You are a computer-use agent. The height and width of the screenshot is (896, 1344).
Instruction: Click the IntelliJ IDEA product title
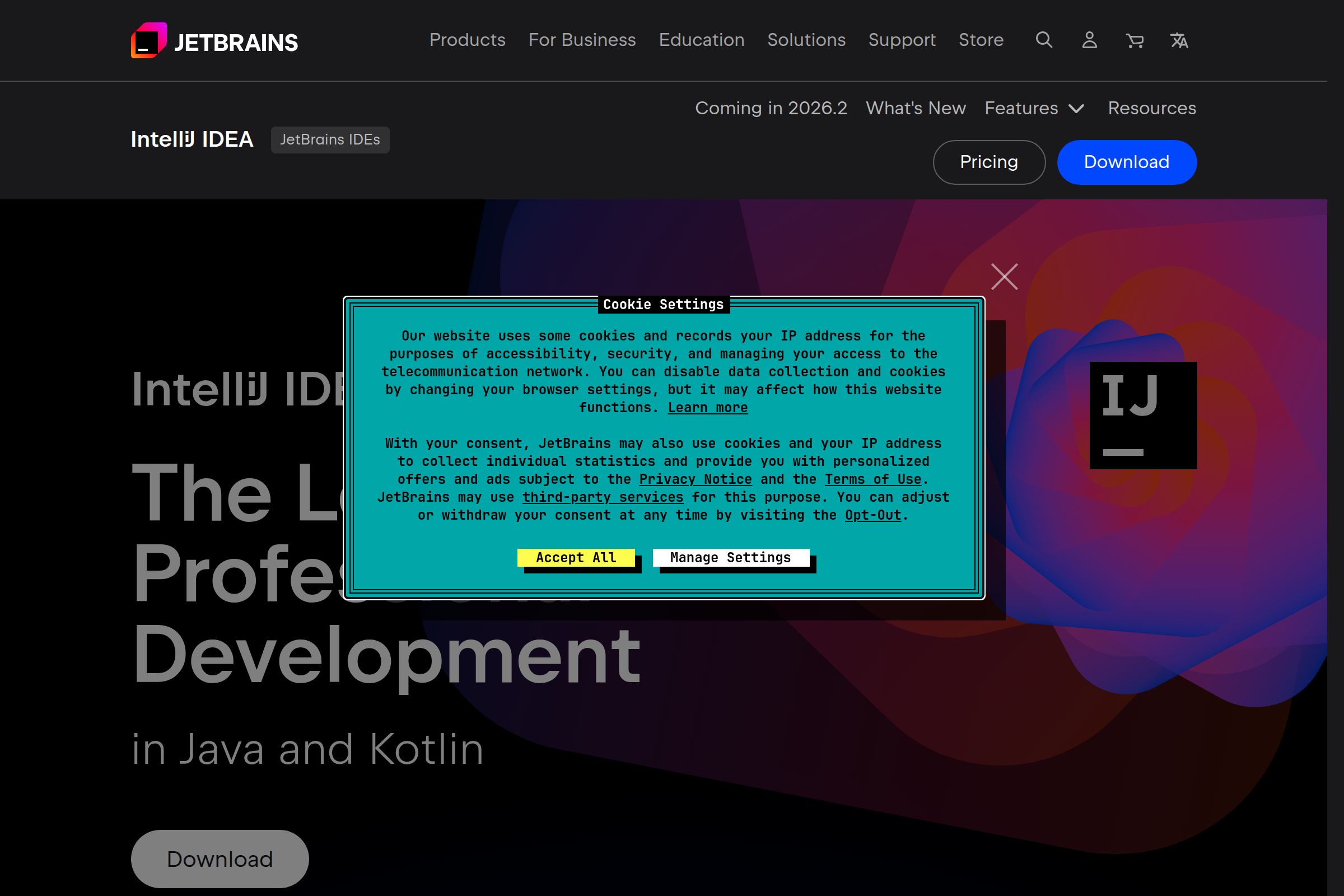coord(192,139)
